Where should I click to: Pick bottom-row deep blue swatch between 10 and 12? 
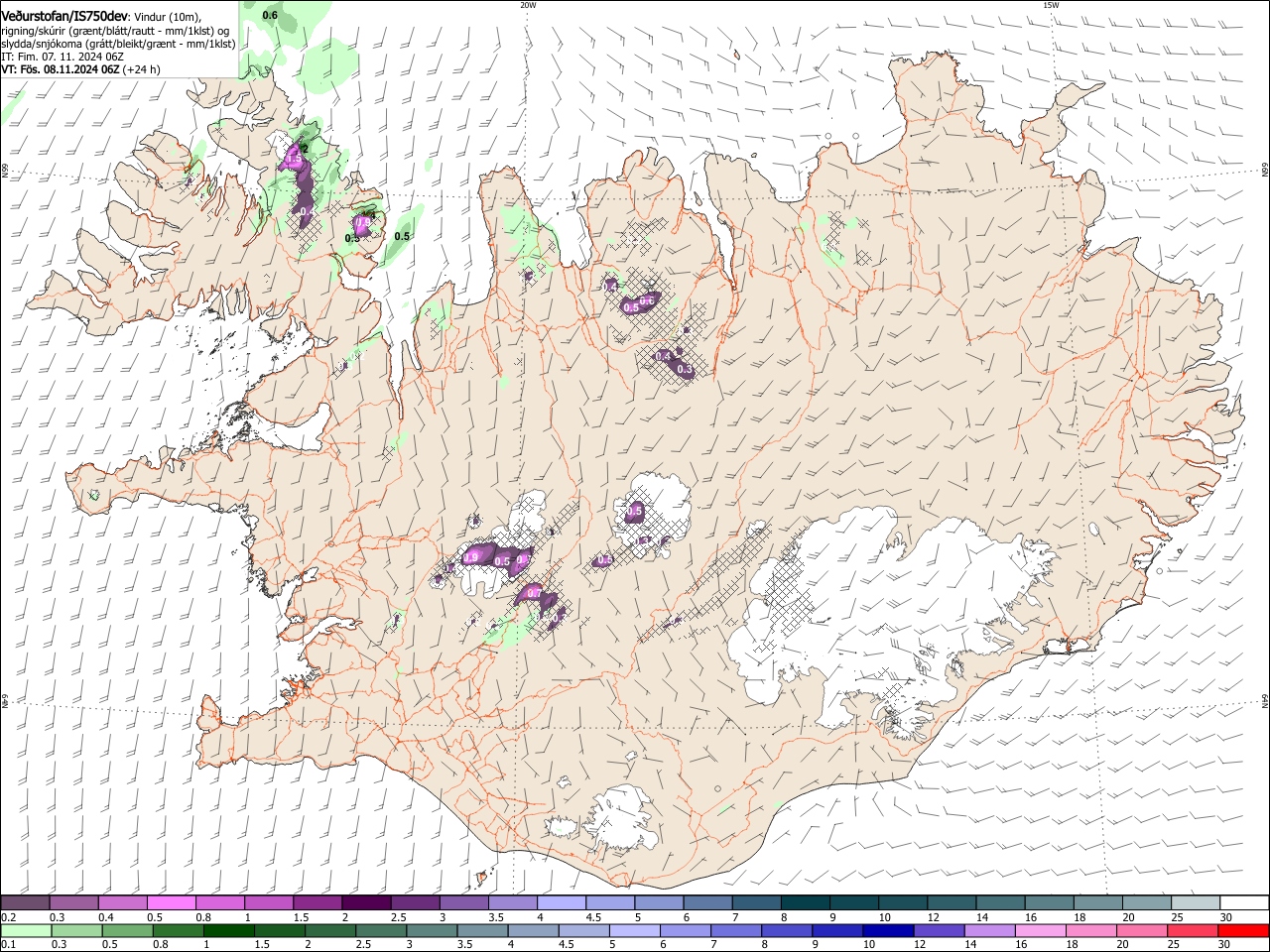(x=887, y=930)
